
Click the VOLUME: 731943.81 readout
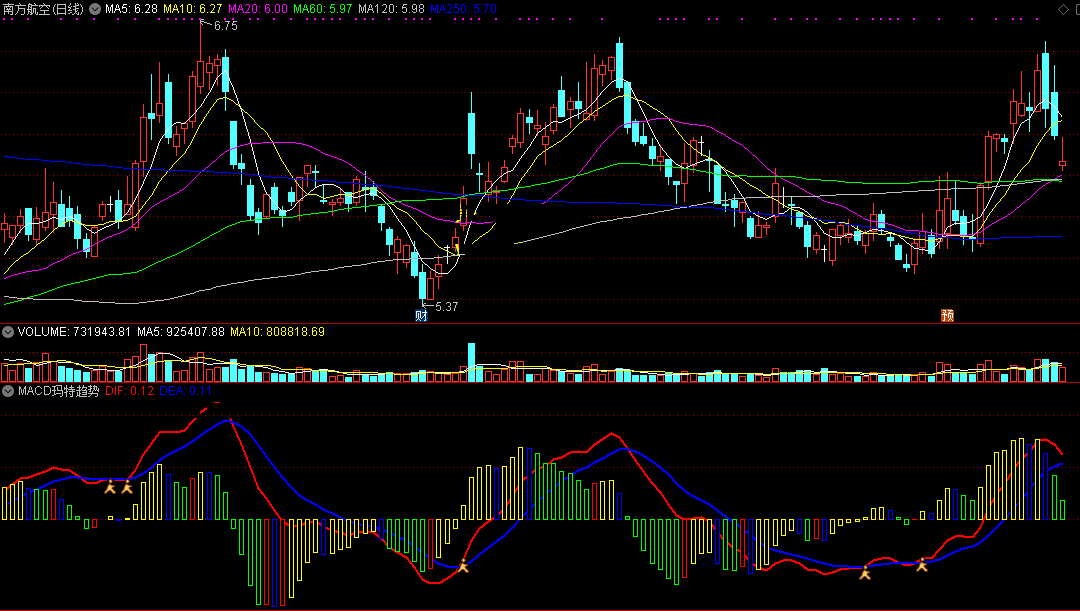[74, 332]
